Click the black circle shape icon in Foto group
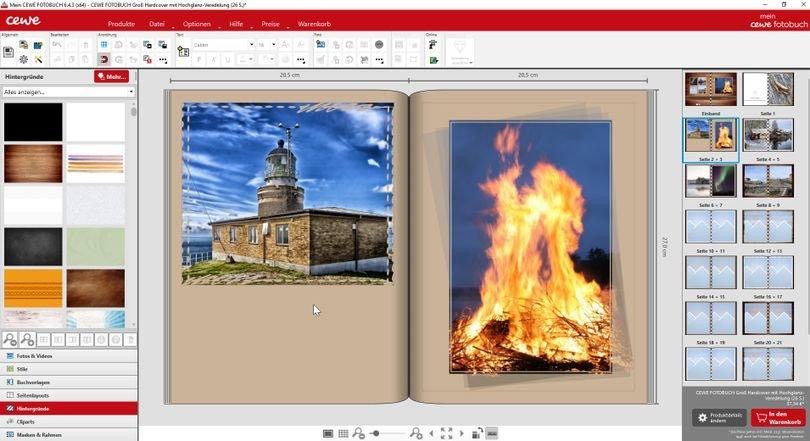The width and height of the screenshot is (810, 441). [x=379, y=45]
